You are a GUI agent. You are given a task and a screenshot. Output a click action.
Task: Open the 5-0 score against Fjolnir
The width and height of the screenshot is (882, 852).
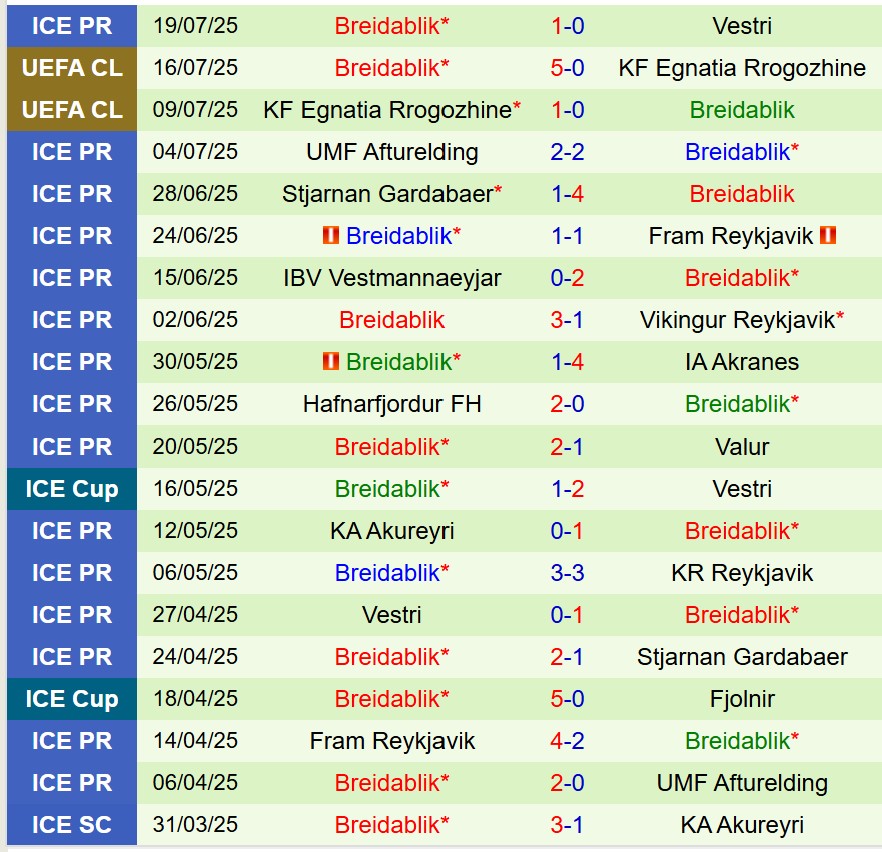[567, 699]
